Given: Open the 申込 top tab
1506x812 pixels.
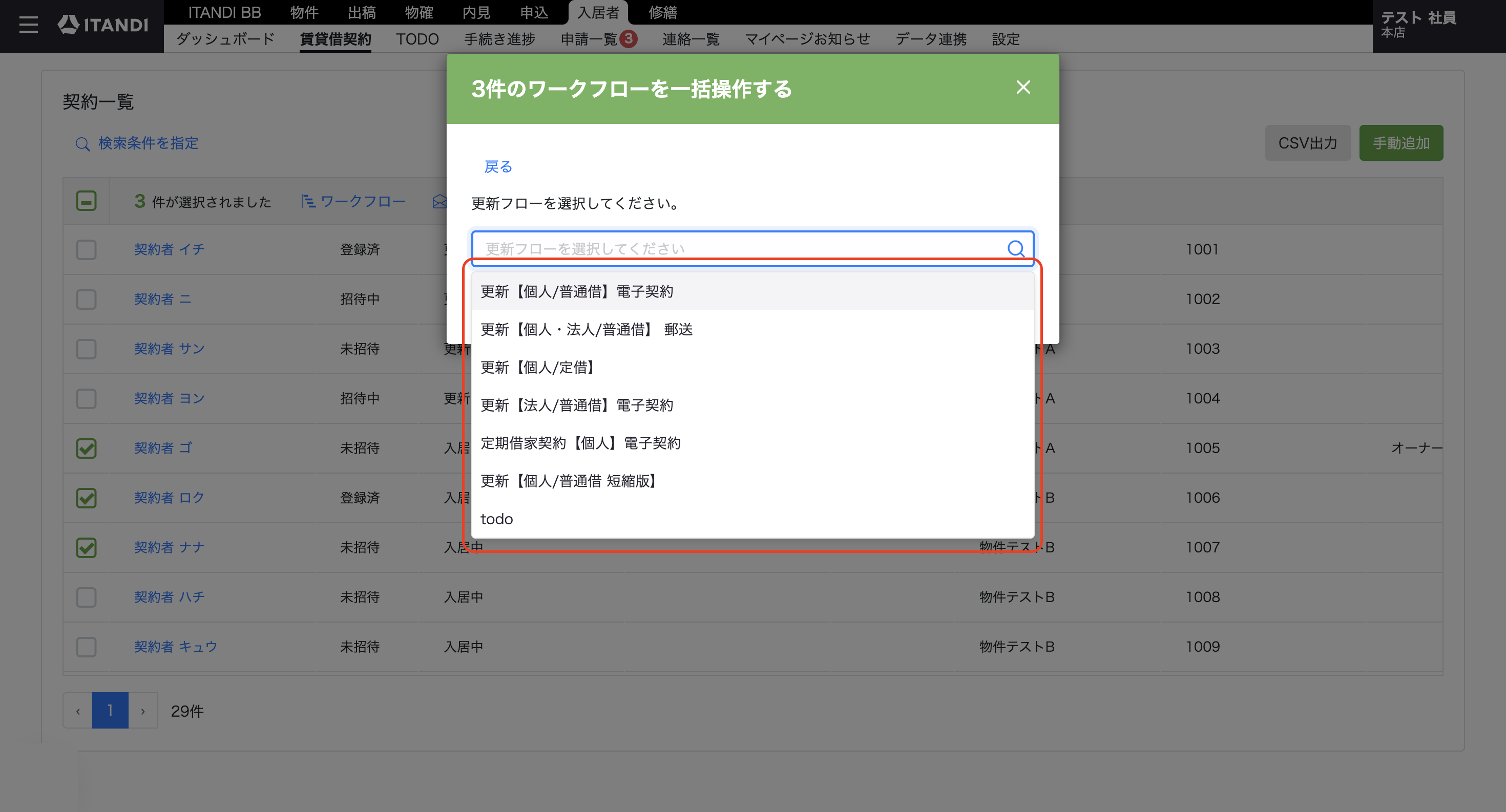Looking at the screenshot, I should (533, 12).
